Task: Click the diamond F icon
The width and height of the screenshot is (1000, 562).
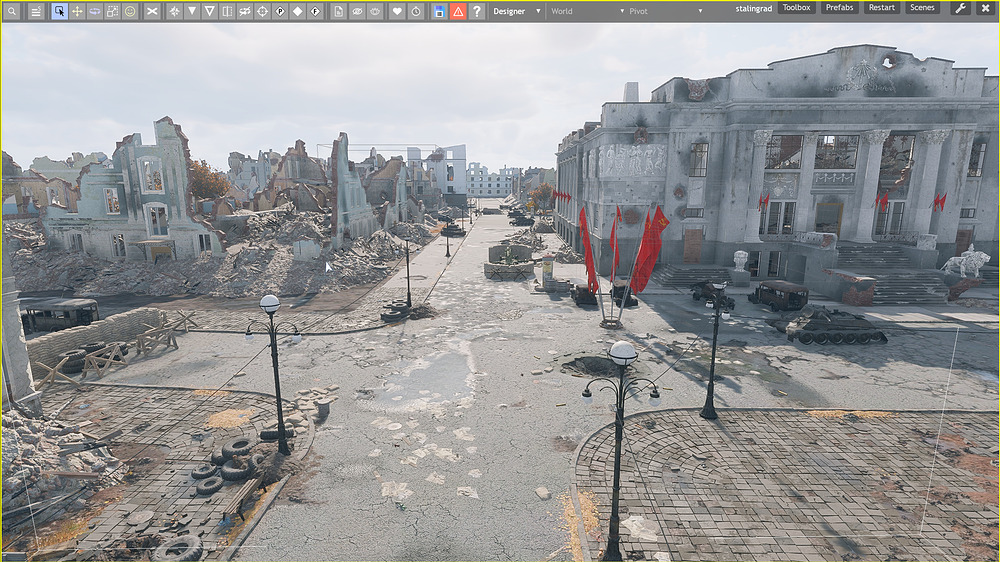Action: (x=315, y=11)
